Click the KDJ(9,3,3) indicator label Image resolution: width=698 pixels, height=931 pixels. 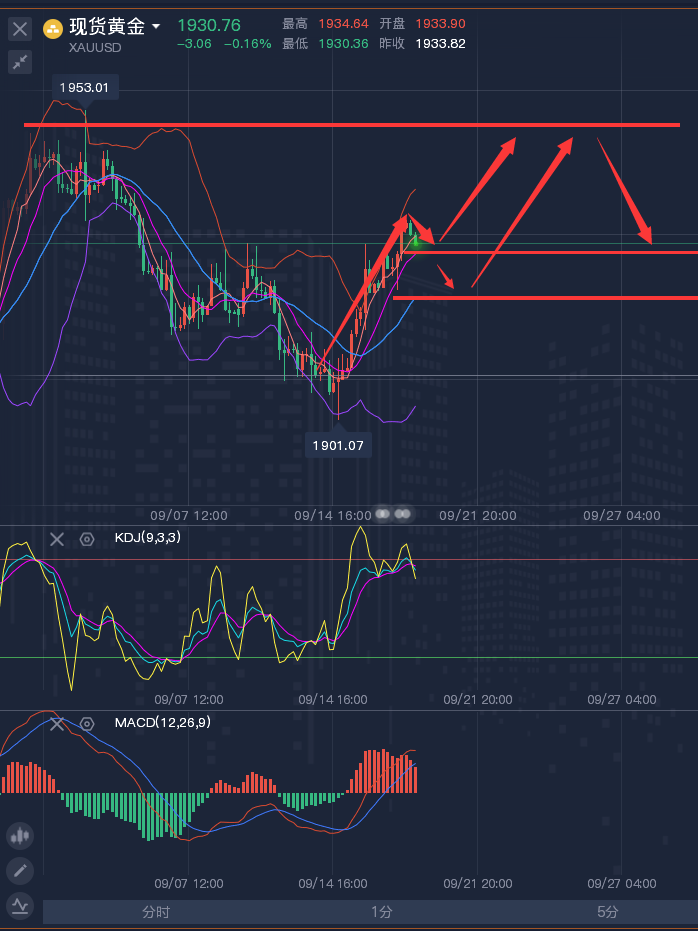(x=147, y=537)
